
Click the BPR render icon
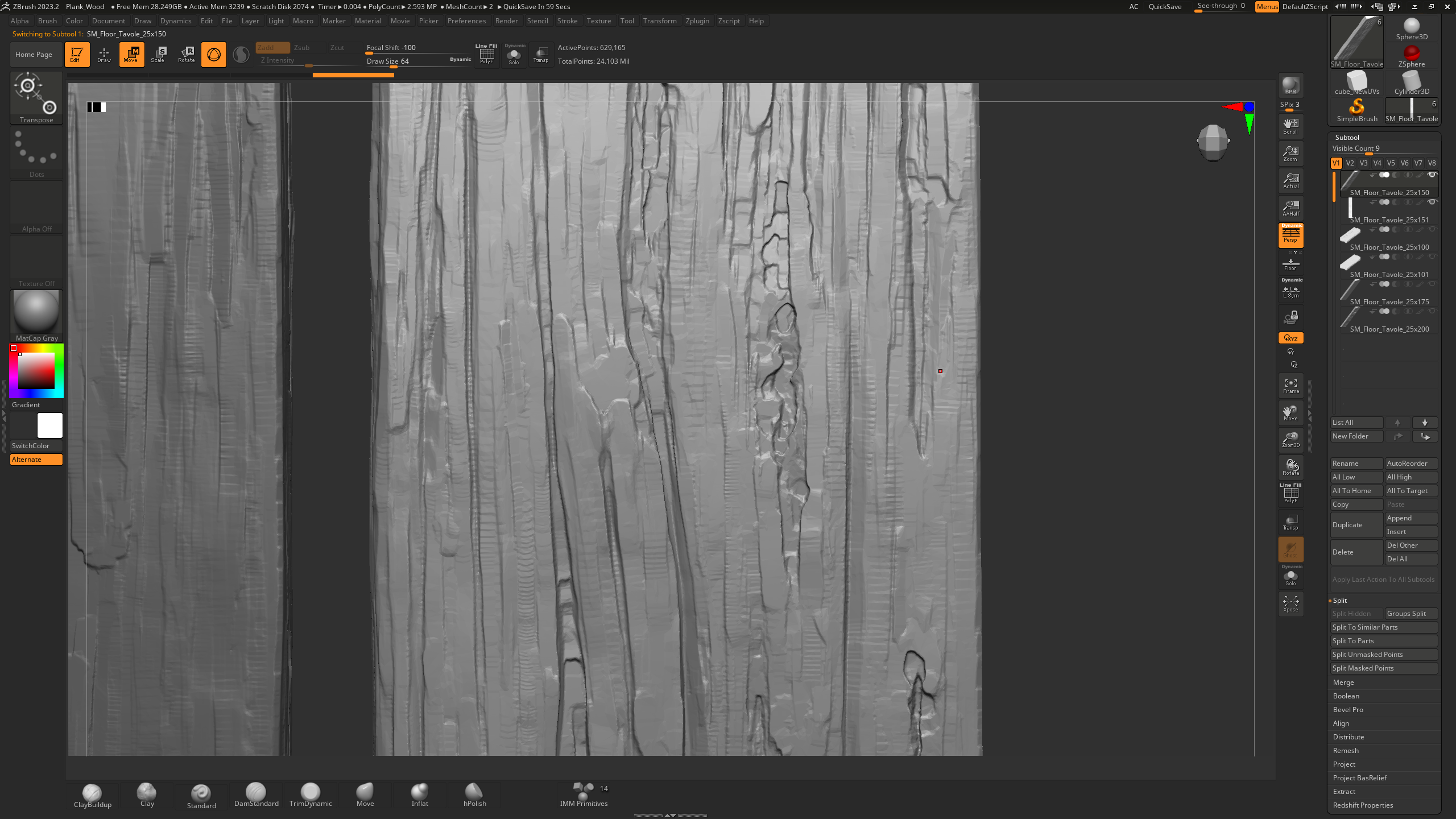(x=1290, y=85)
